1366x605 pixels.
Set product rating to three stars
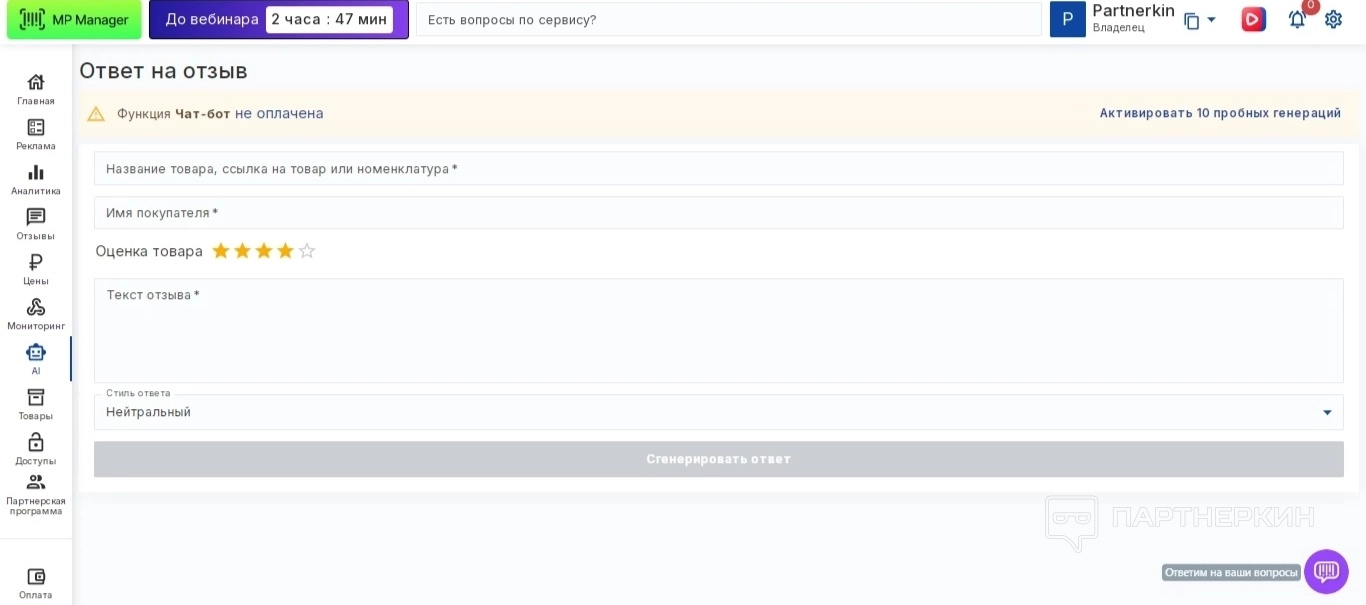click(264, 251)
